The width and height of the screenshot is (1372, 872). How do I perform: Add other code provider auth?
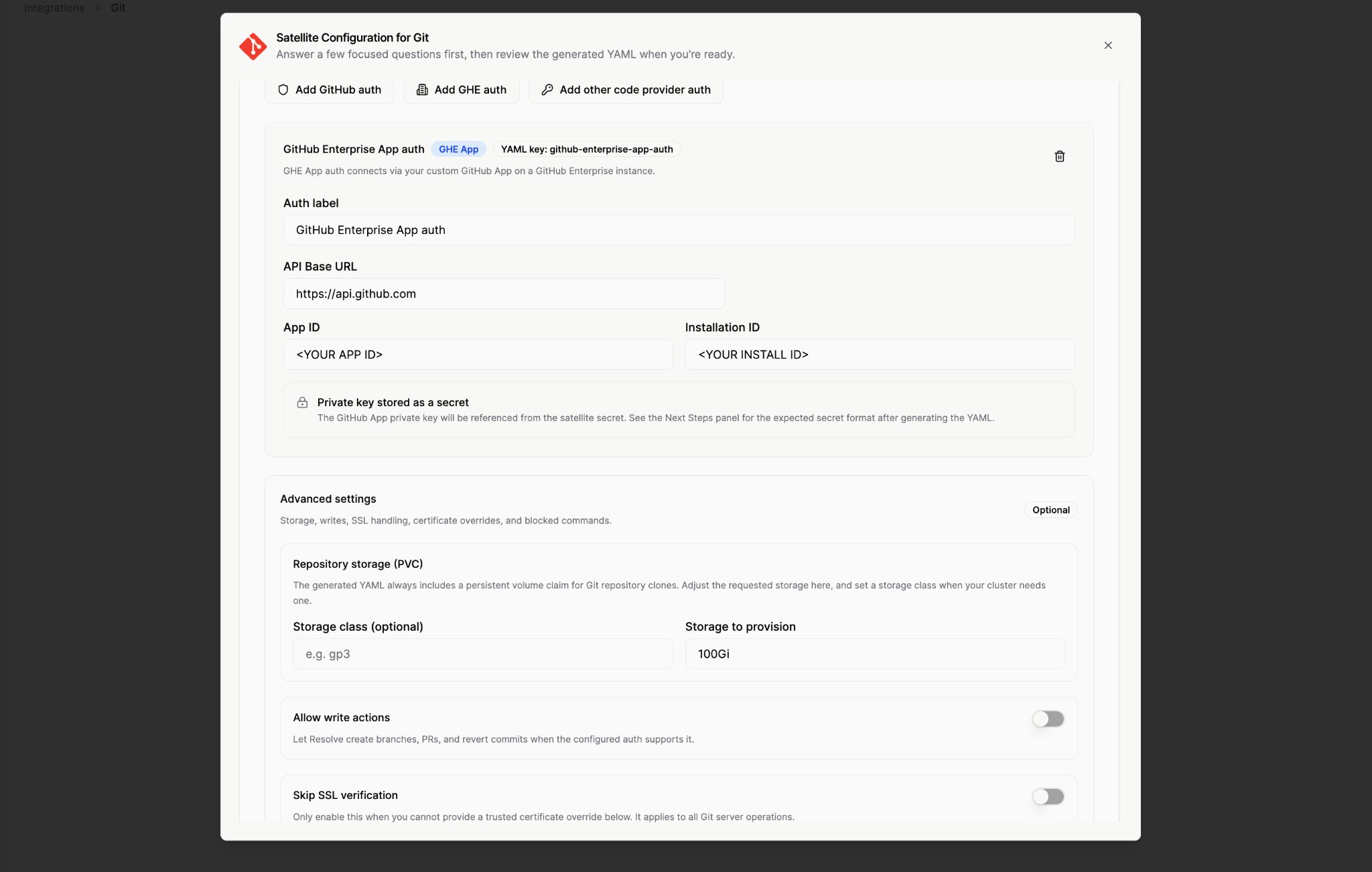point(626,90)
